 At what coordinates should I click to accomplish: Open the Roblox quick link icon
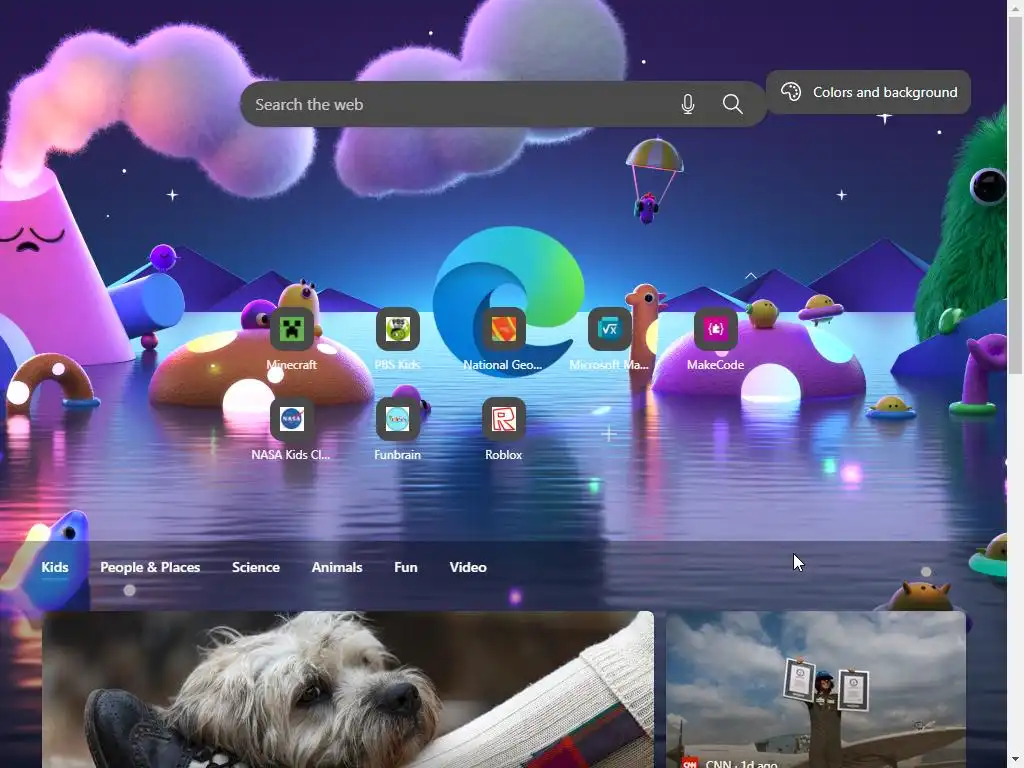point(503,419)
